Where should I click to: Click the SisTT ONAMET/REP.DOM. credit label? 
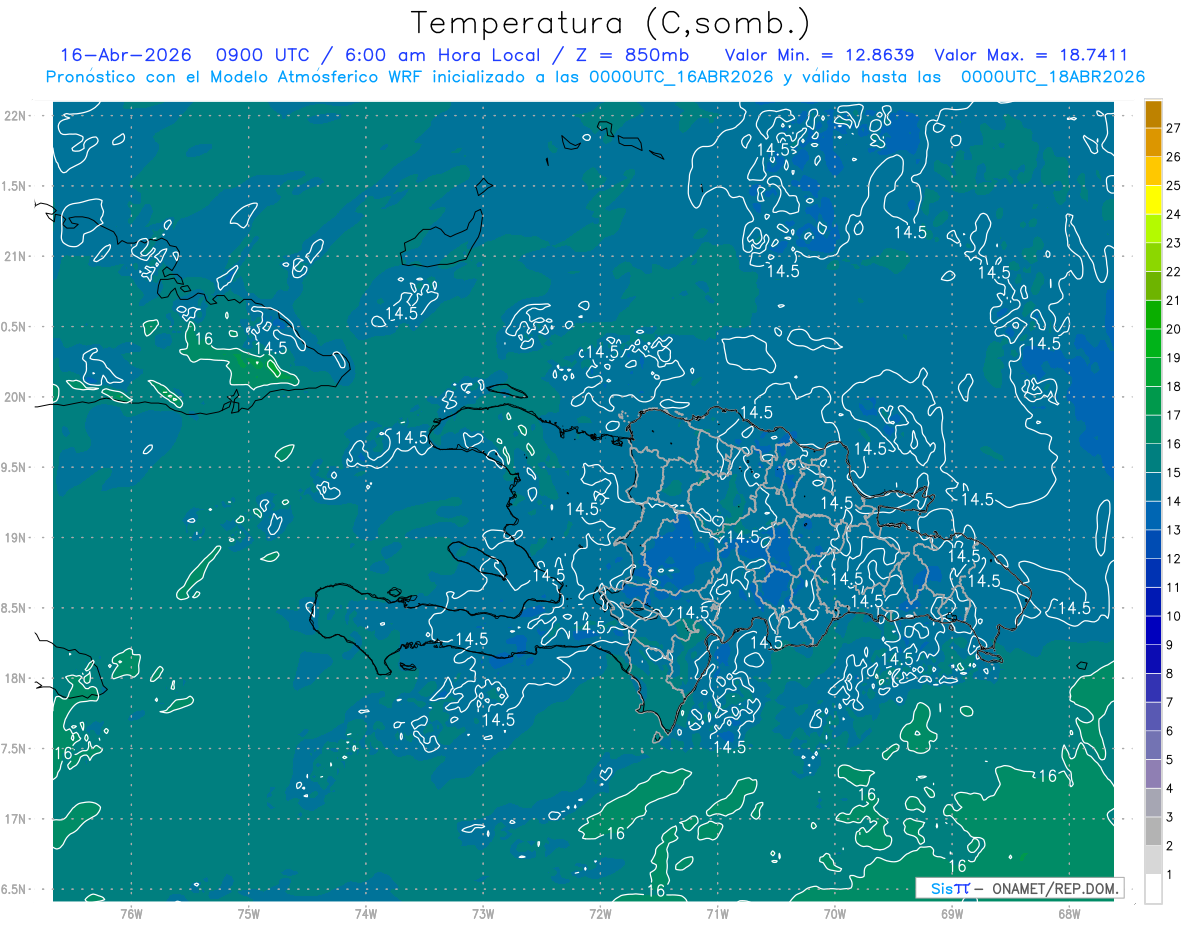pos(1019,888)
